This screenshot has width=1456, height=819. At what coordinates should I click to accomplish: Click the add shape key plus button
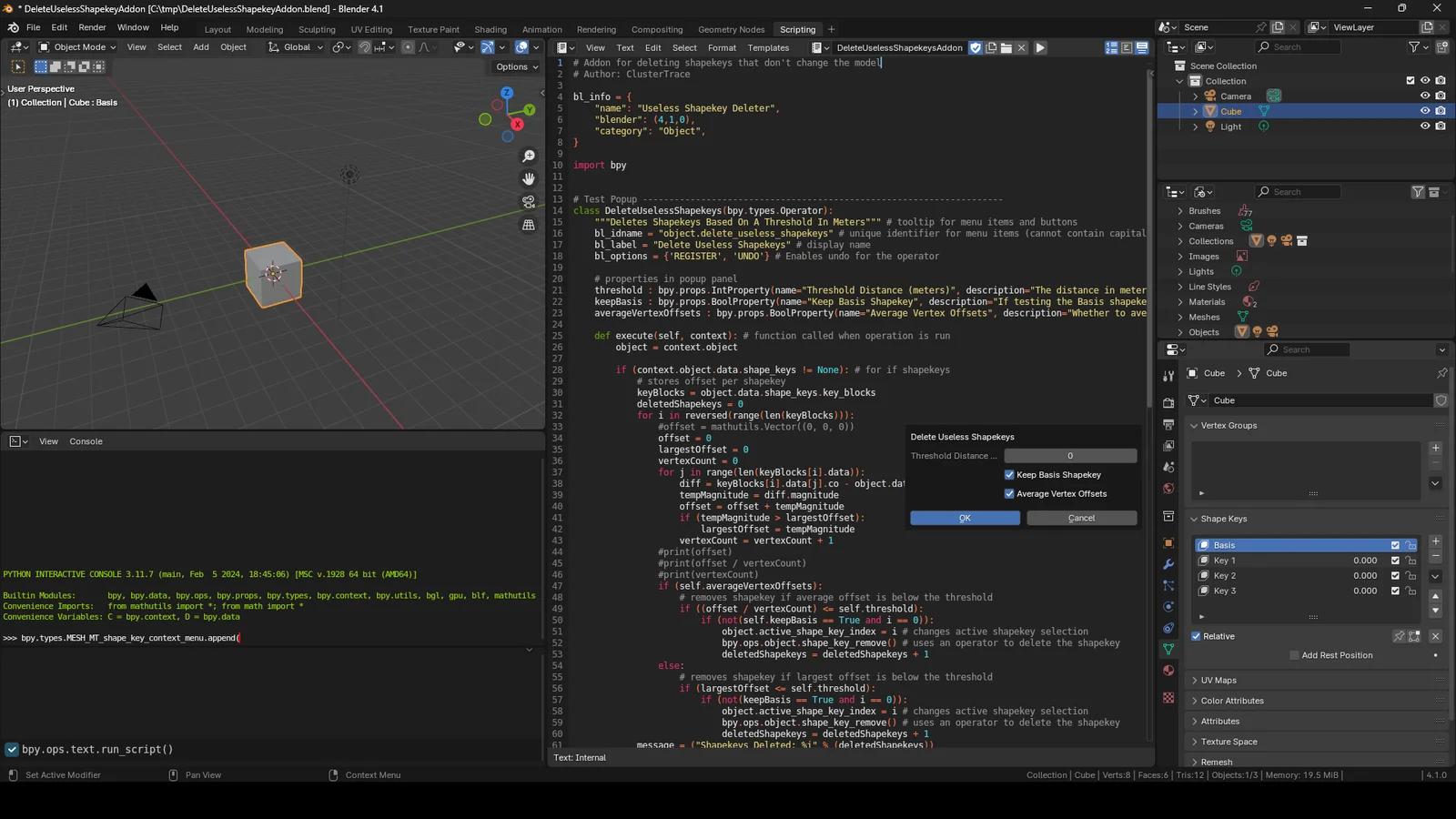[1435, 541]
